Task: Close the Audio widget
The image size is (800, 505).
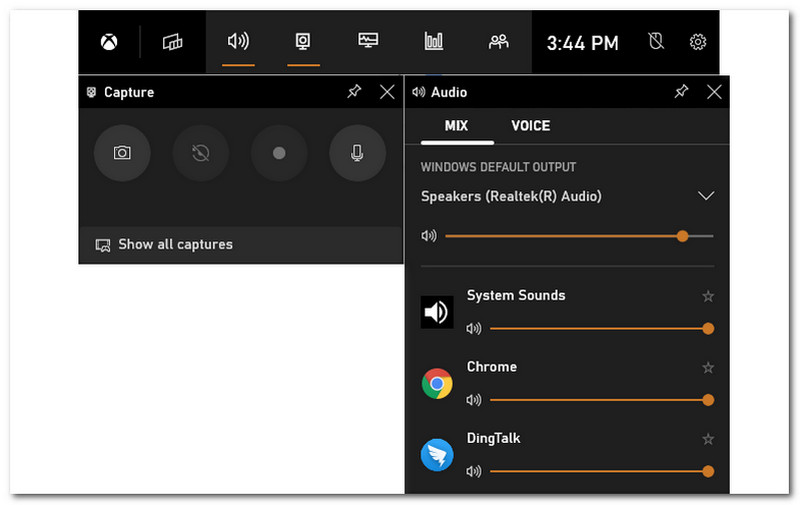Action: [714, 92]
